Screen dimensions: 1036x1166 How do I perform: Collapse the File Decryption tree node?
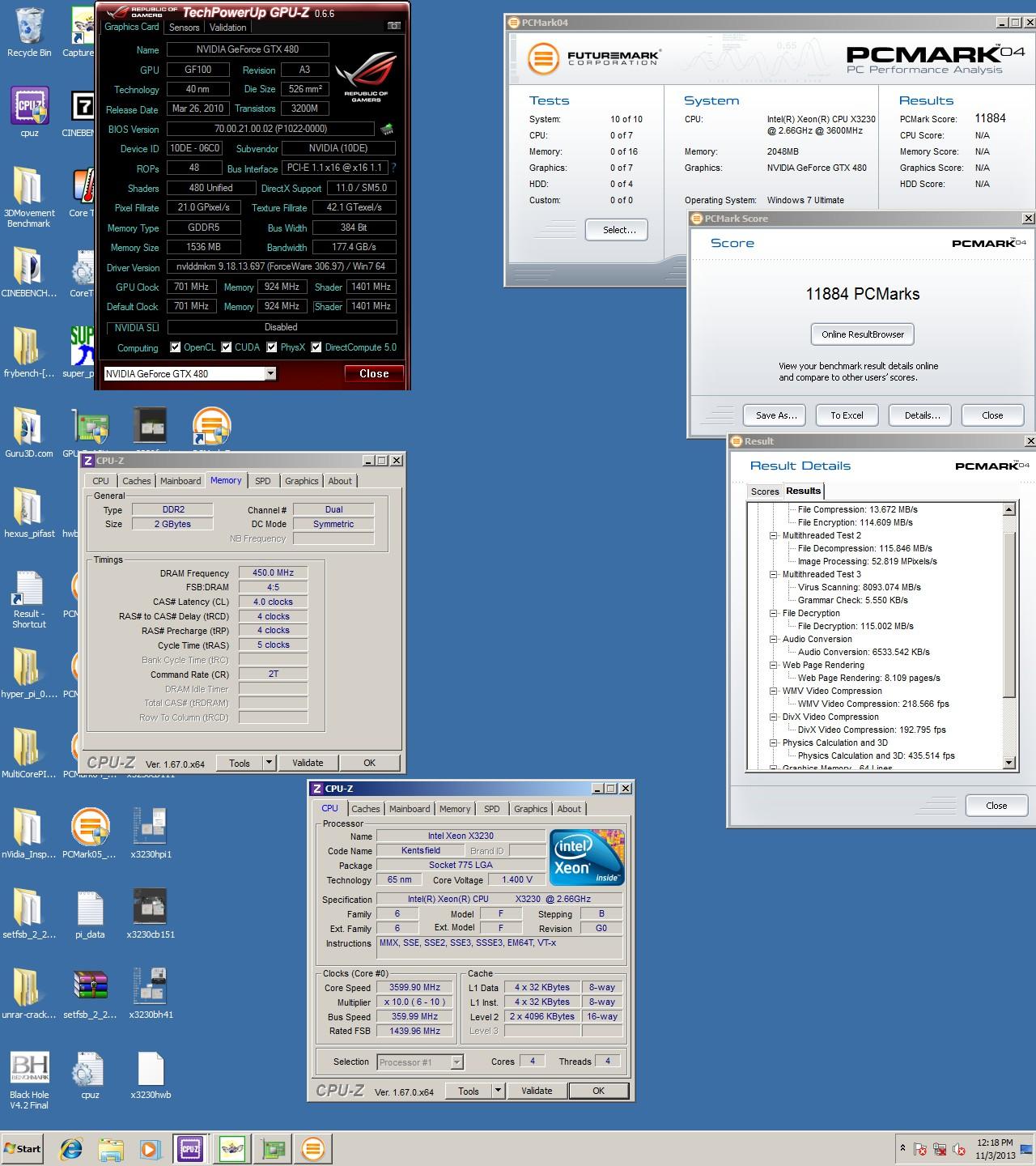tap(774, 613)
